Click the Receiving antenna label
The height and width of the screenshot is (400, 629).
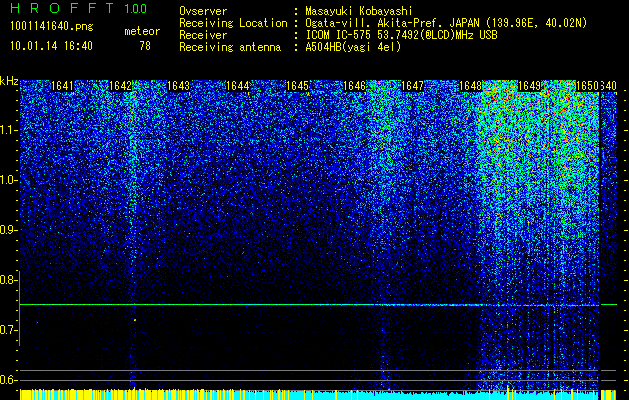coord(230,47)
